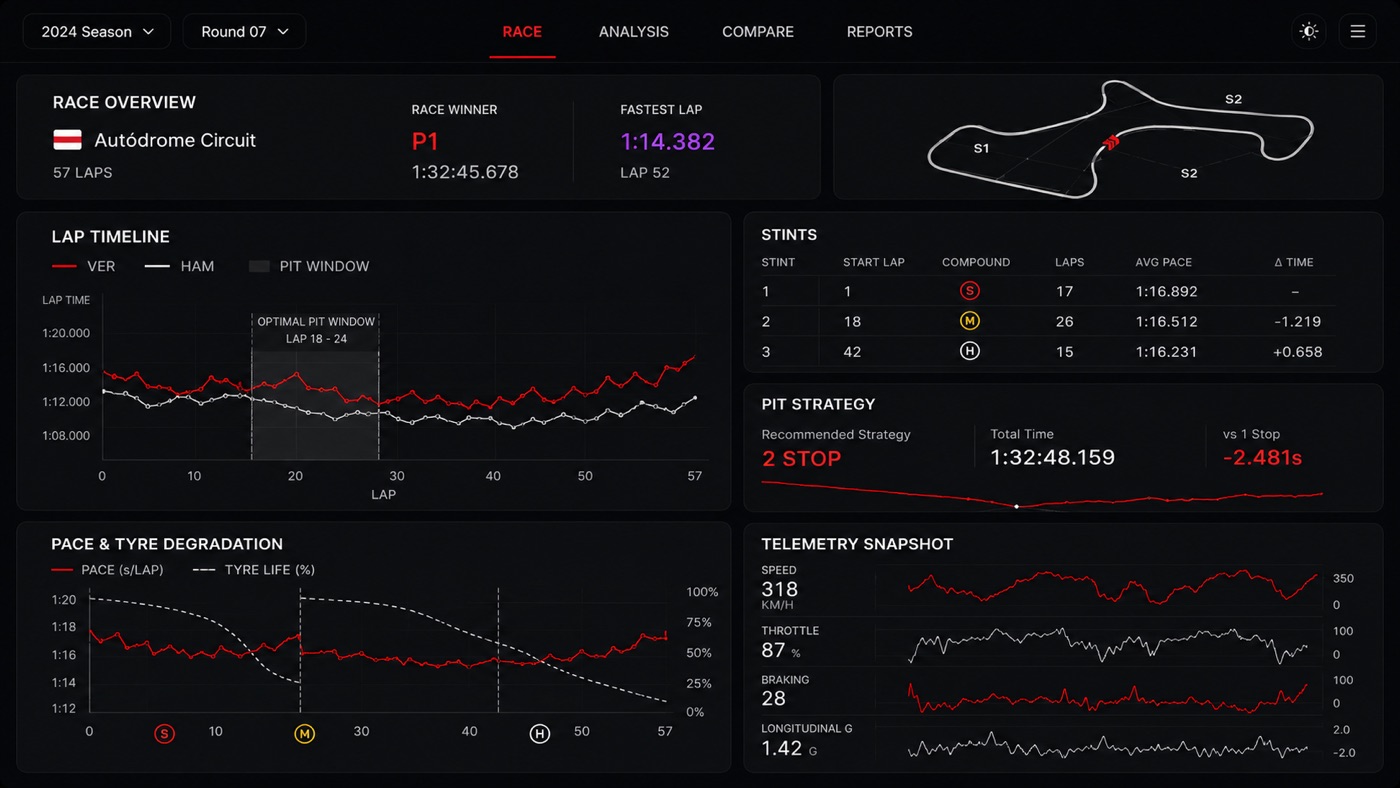Click the Medium compound icon in stint 2 row
Screen dimensions: 1400x788
pyautogui.click(x=969, y=321)
